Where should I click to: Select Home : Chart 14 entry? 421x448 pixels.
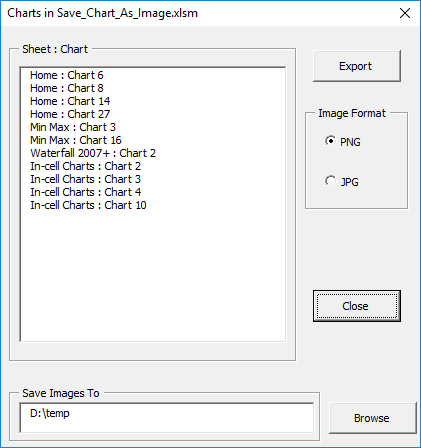click(x=153, y=101)
